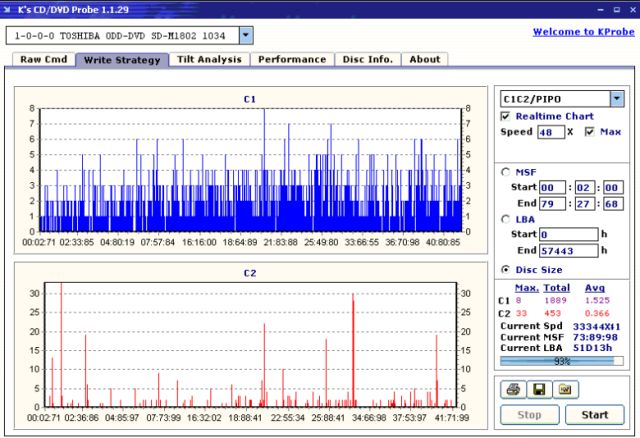This screenshot has width=640, height=438.
Task: Click the C1 chart area
Action: [251, 171]
